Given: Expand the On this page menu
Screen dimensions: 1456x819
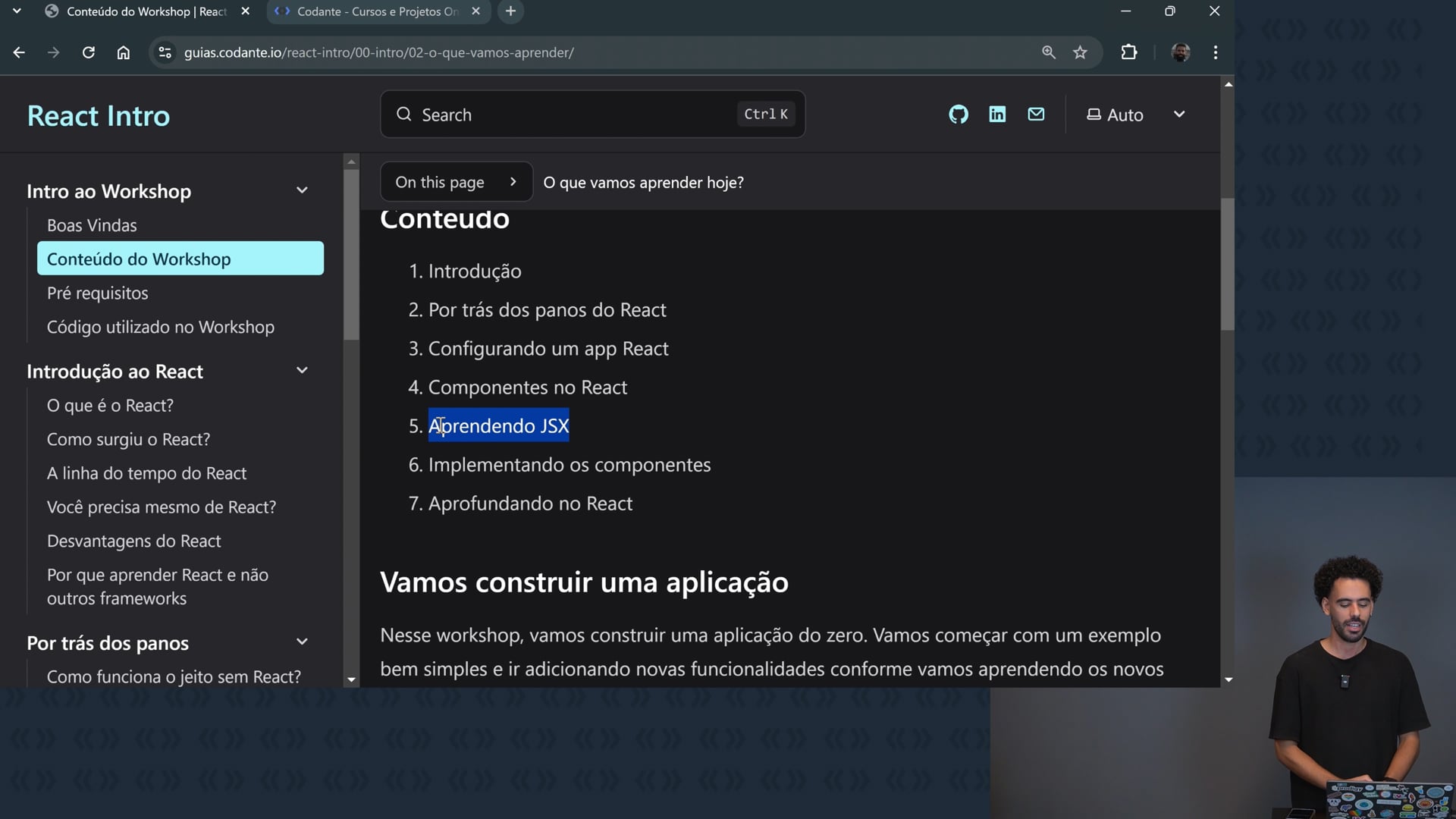Looking at the screenshot, I should [456, 182].
